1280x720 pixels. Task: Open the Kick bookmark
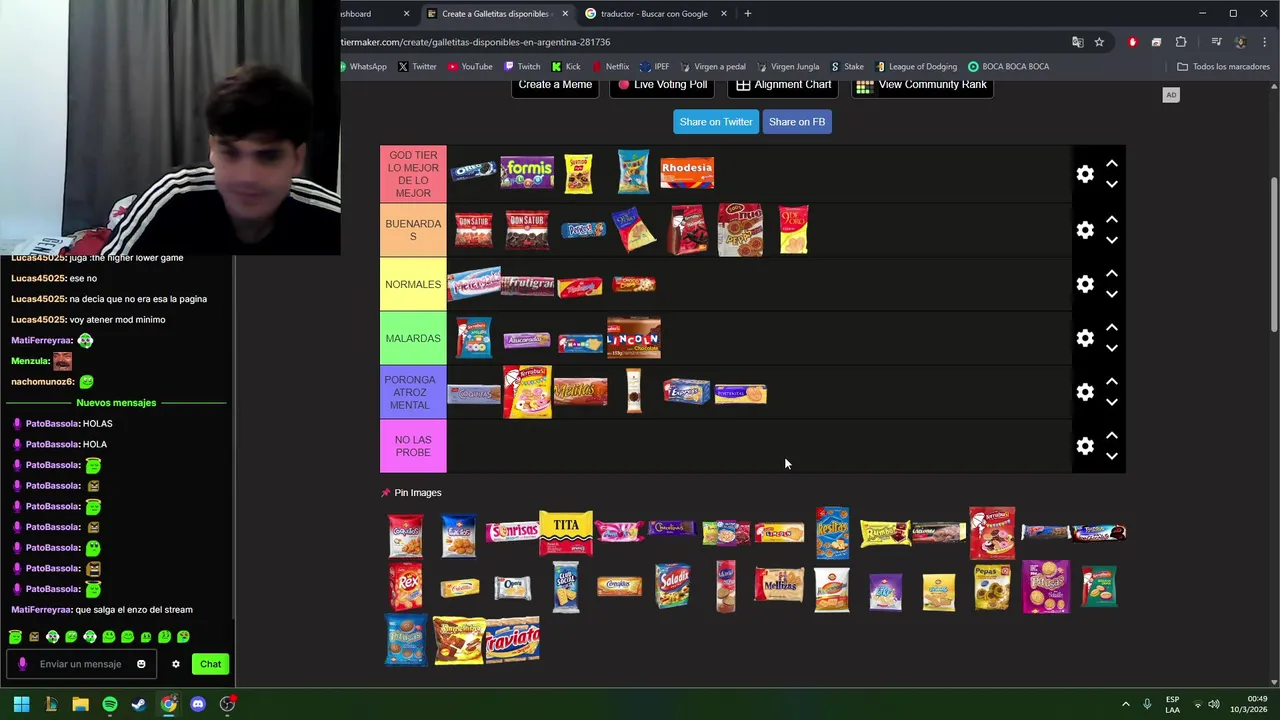pos(566,67)
